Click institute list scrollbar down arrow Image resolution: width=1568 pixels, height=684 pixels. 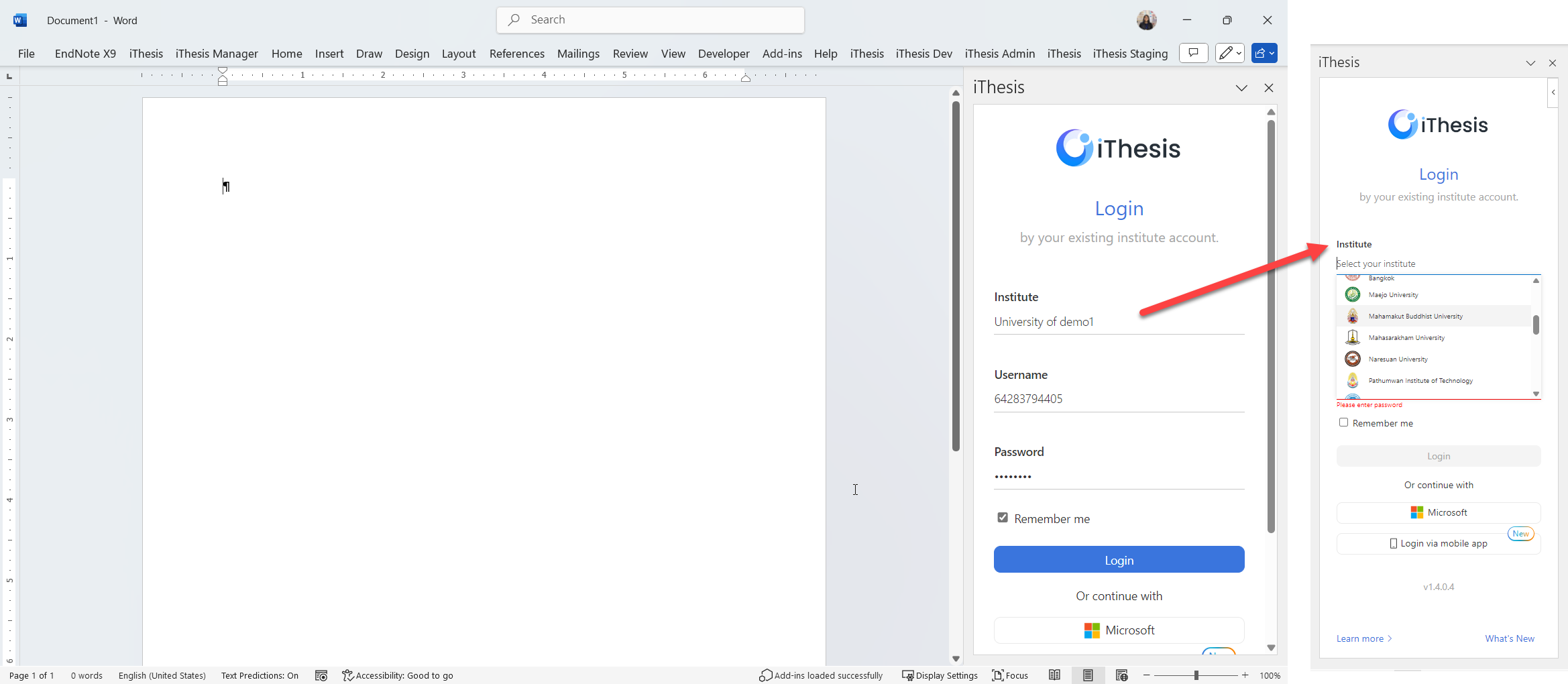1536,394
